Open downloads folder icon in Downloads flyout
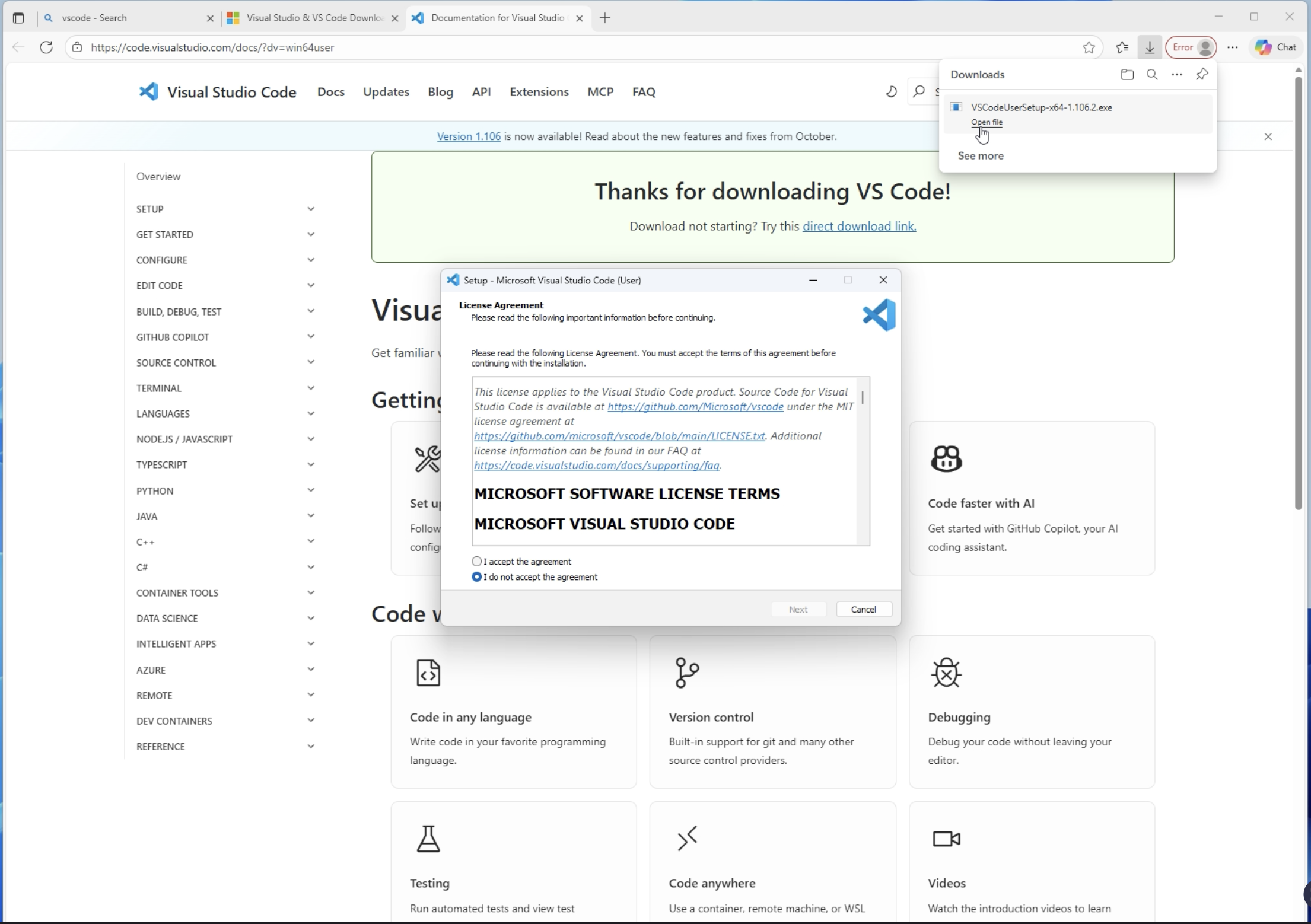The width and height of the screenshot is (1311, 924). point(1128,74)
